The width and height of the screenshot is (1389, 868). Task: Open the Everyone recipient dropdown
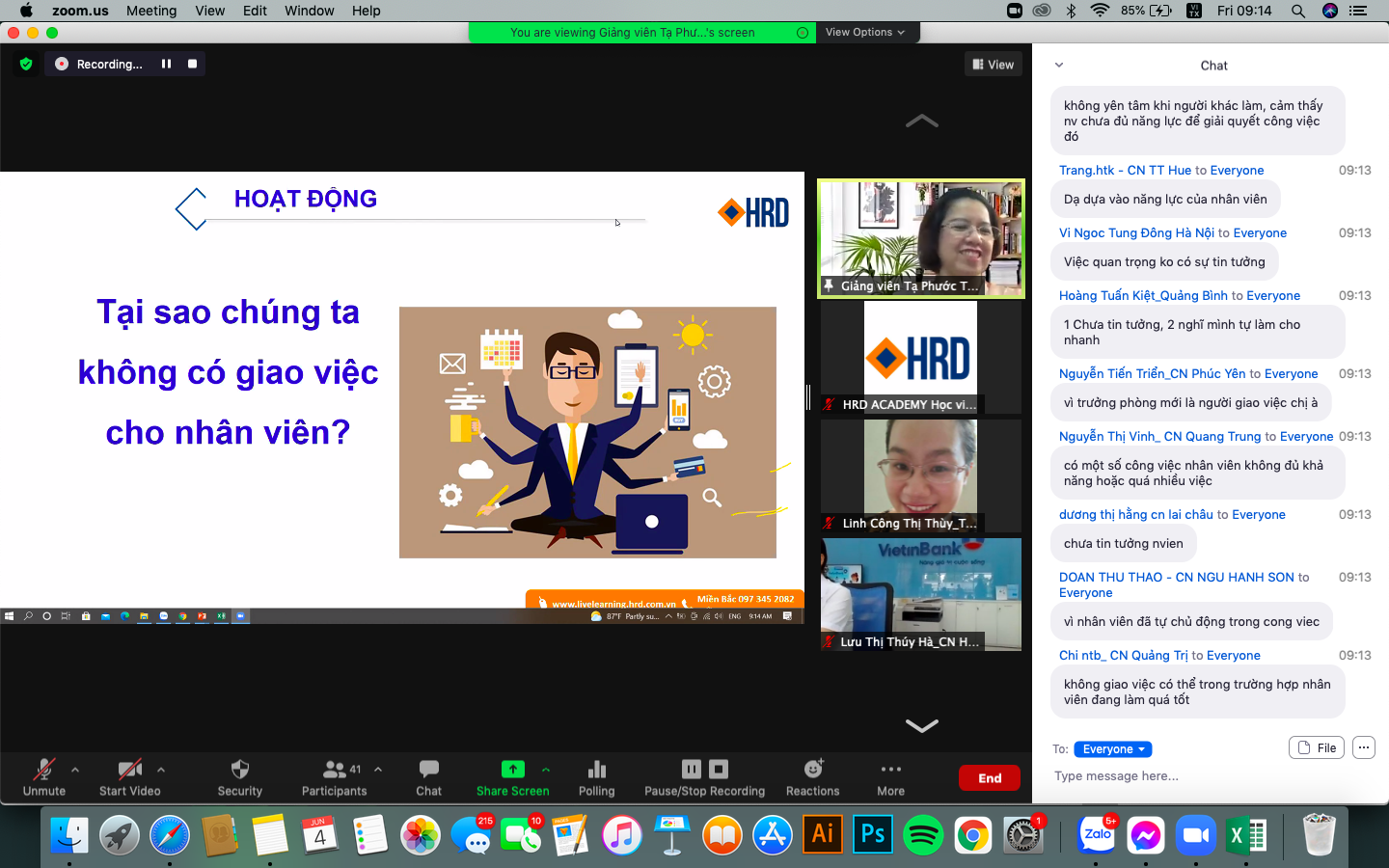pyautogui.click(x=1113, y=749)
